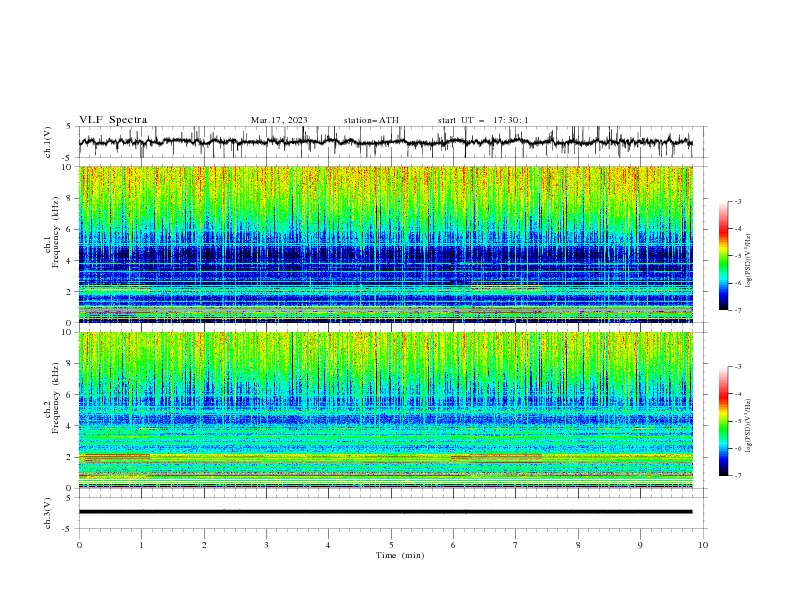Click the 'start UT = 17:30:1' text
Image resolution: width=792 pixels, height=612 pixels.
[483, 120]
